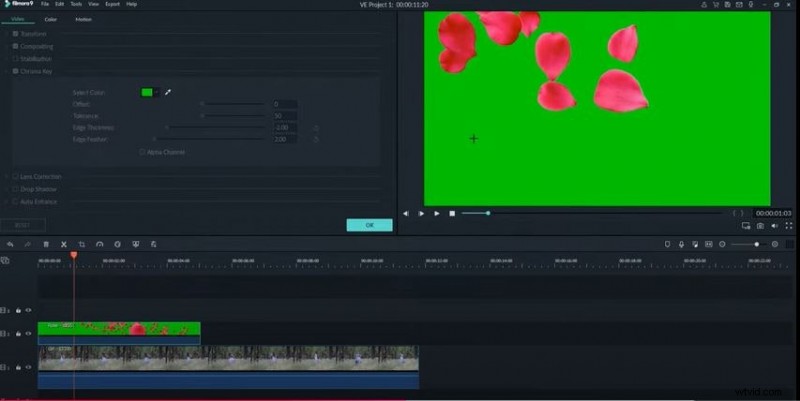Image resolution: width=800 pixels, height=401 pixels.
Task: Enable the Lens Correction checkbox
Action: 15,177
